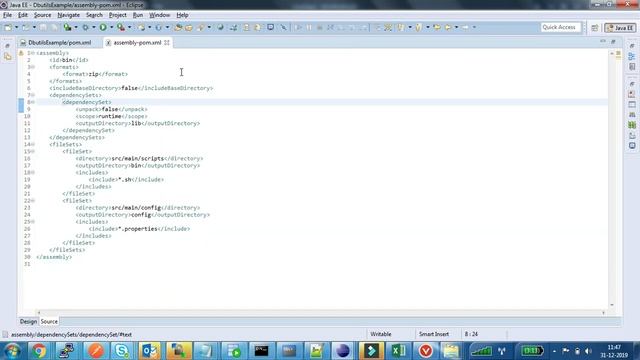Open the Source menu

pos(42,15)
